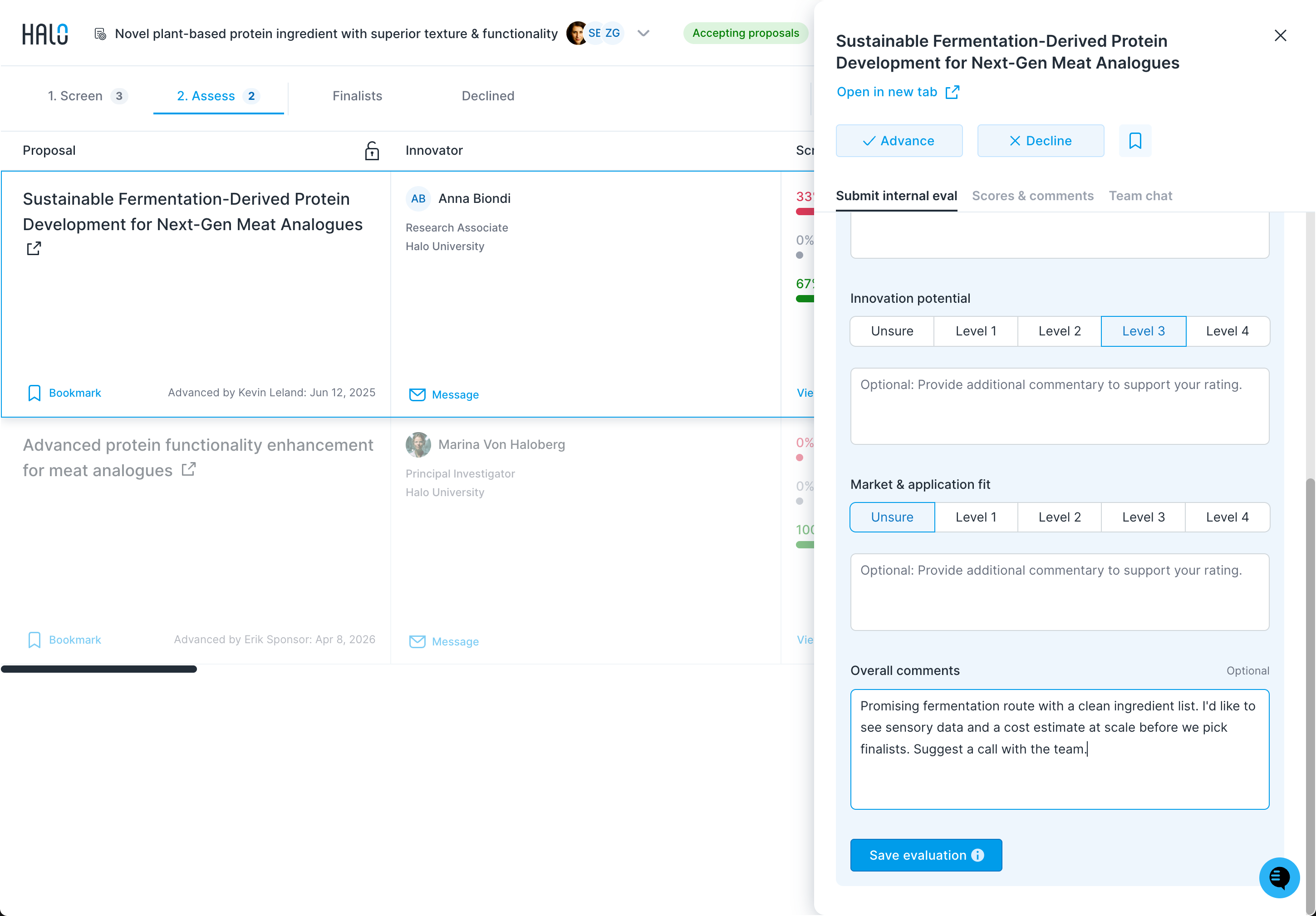Set Innovation potential to Level 4
Screen dimensions: 1316x916
tap(1227, 331)
